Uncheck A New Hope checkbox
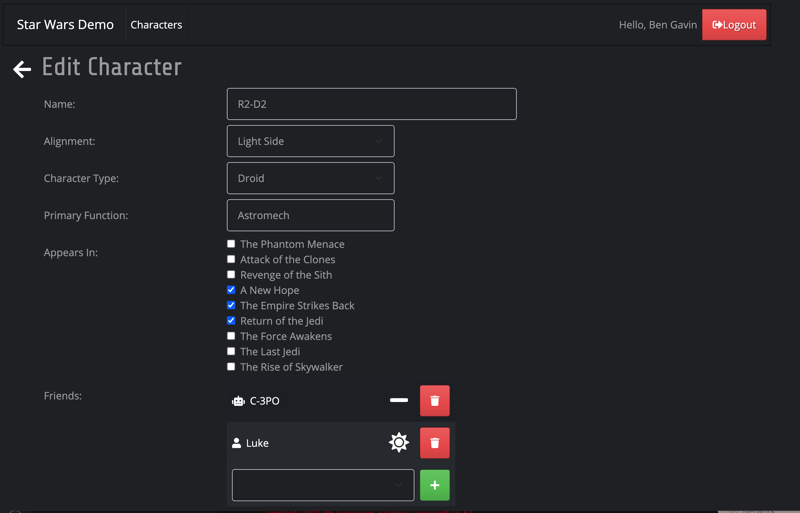This screenshot has height=513, width=800. pos(231,290)
